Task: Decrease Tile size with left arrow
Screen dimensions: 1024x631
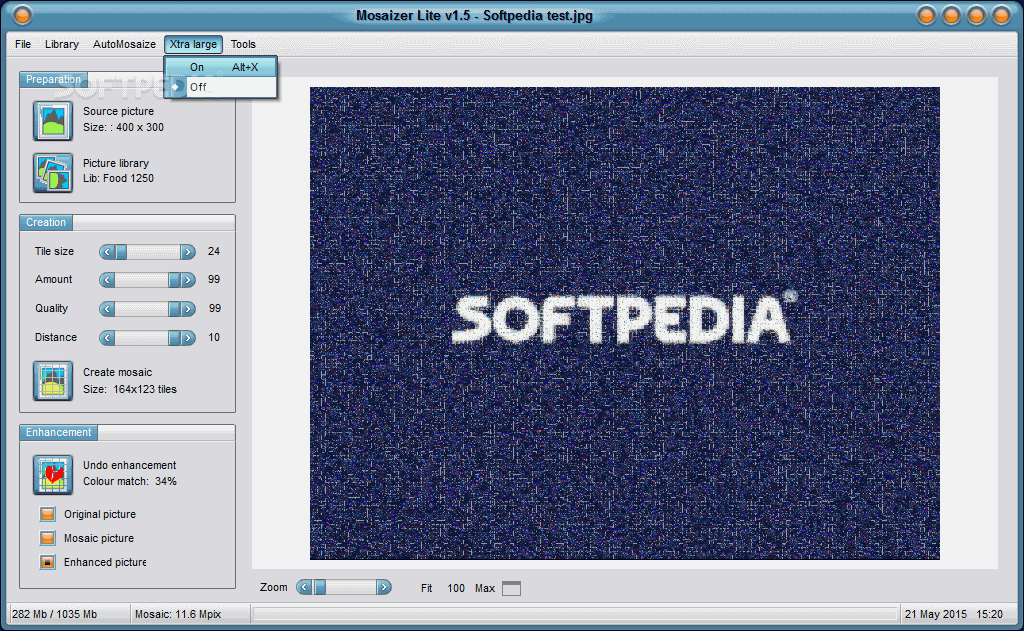Action: coord(107,251)
